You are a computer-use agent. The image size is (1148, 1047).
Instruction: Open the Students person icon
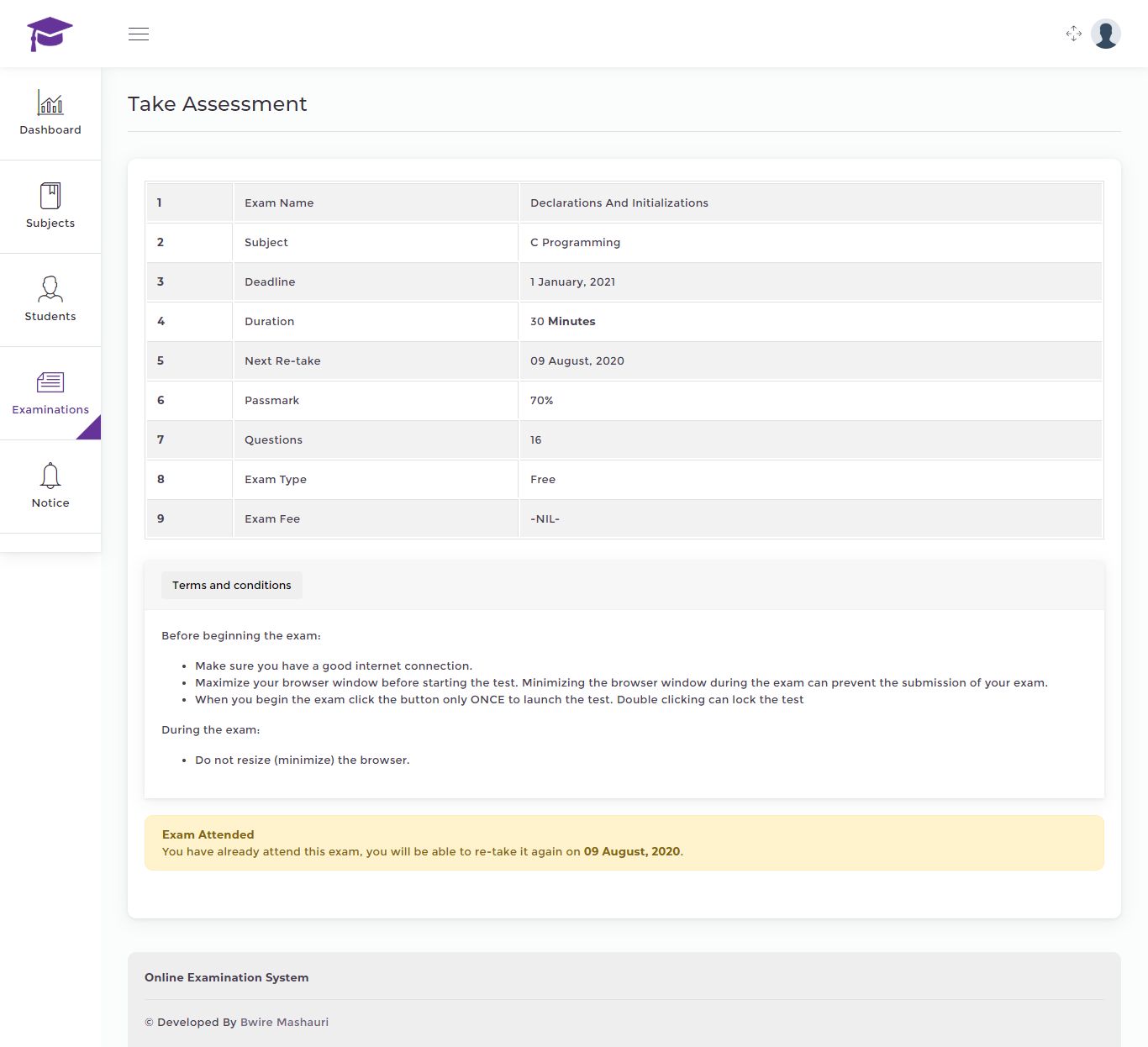50,289
